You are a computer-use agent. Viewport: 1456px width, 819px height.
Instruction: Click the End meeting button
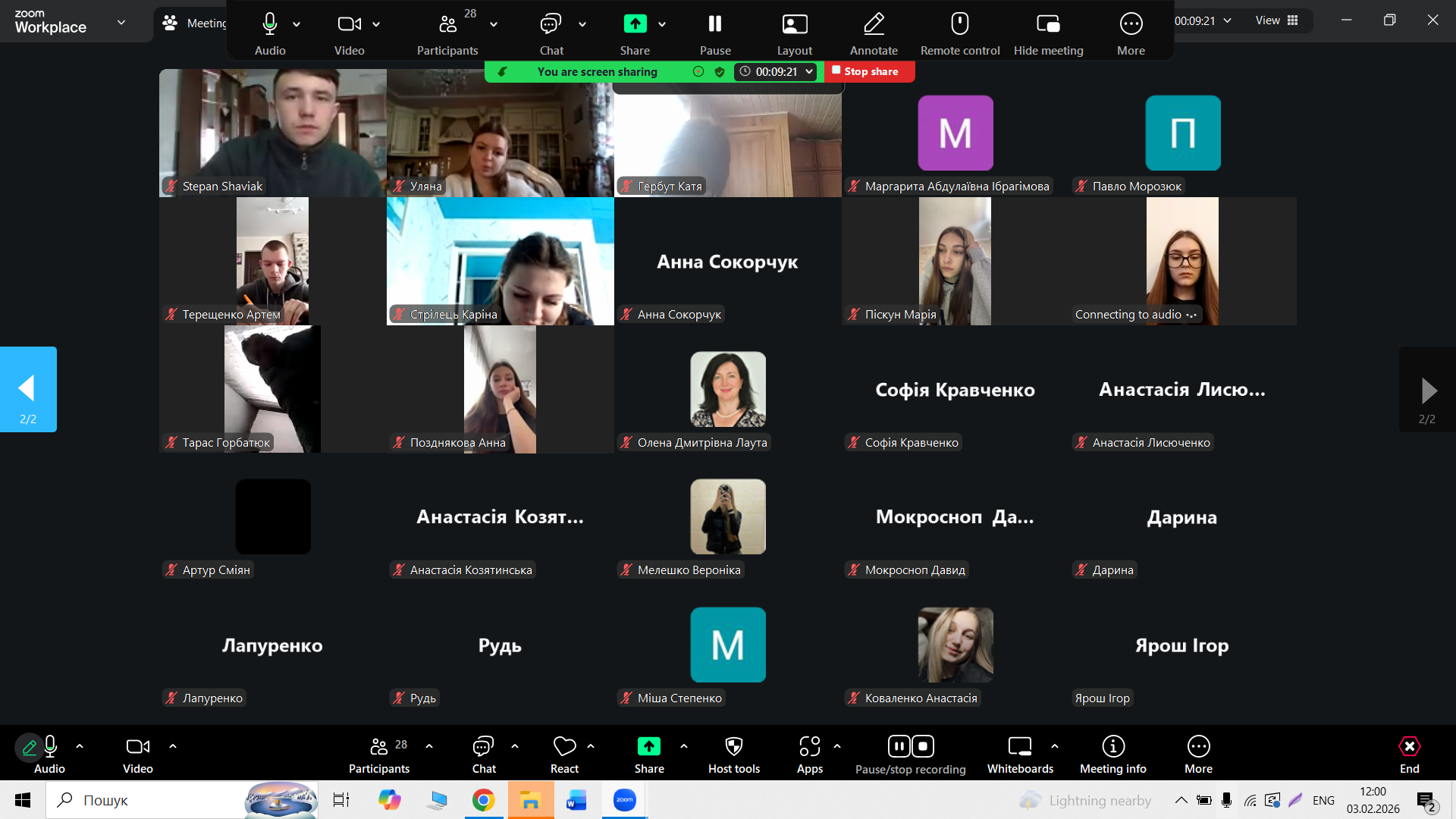coord(1409,747)
